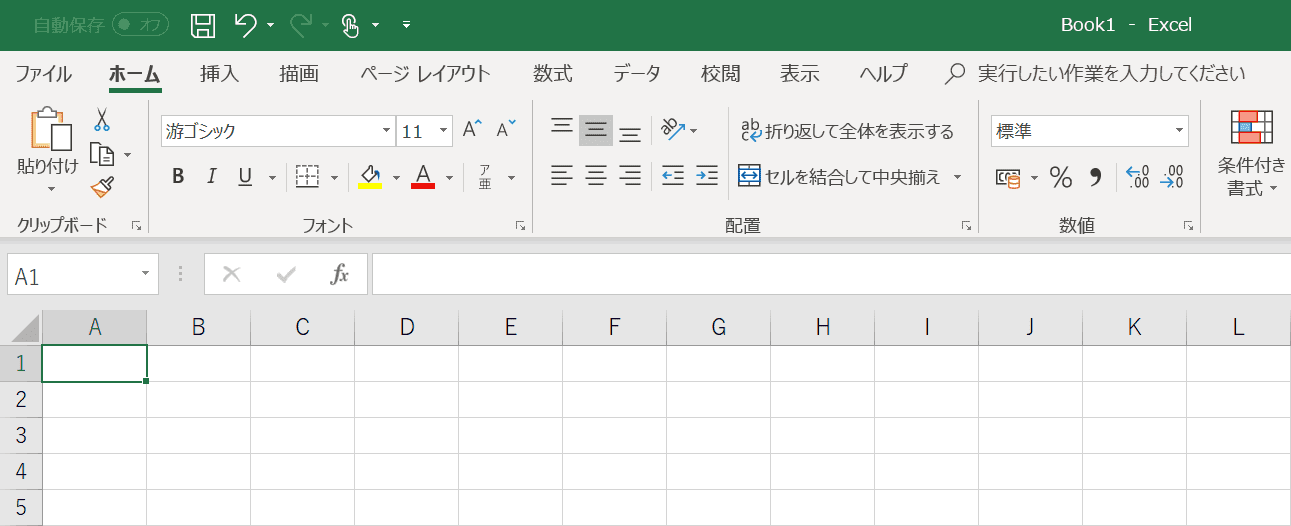Switch to the 描画 tab
Viewport: 1291px width, 526px height.
click(x=299, y=74)
